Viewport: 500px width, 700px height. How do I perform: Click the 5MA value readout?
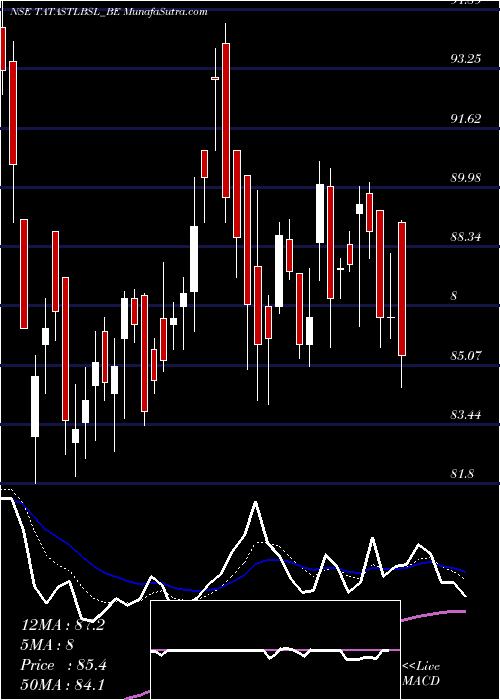47,645
